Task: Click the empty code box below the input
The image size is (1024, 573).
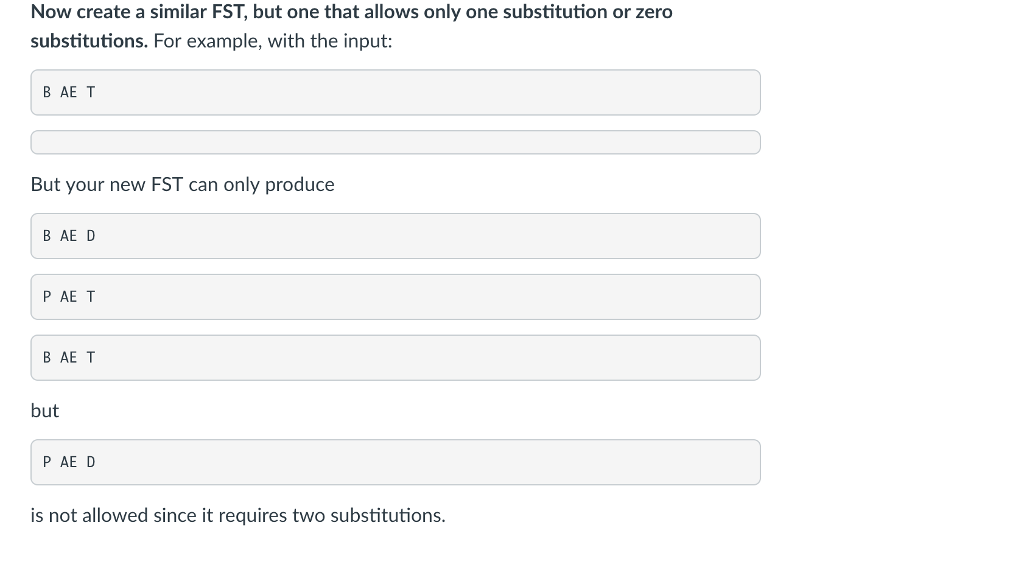Action: click(395, 142)
